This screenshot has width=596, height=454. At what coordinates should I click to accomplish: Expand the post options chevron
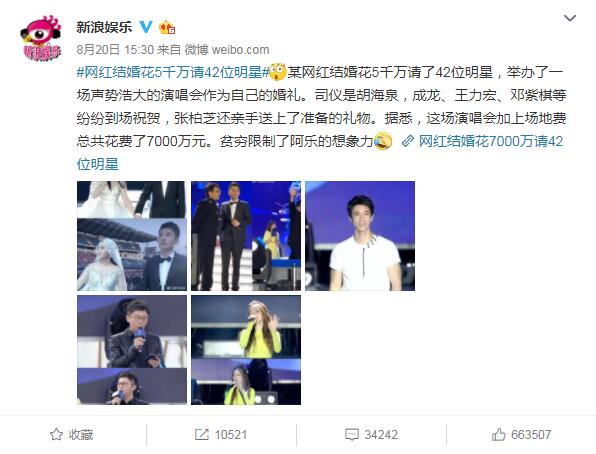[x=570, y=18]
